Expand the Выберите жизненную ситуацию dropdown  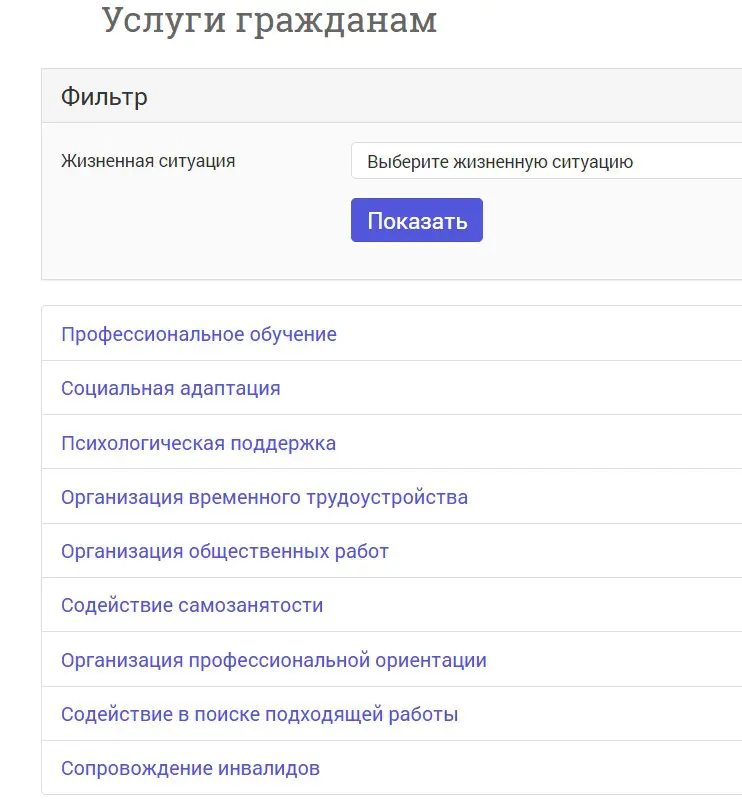click(x=545, y=161)
